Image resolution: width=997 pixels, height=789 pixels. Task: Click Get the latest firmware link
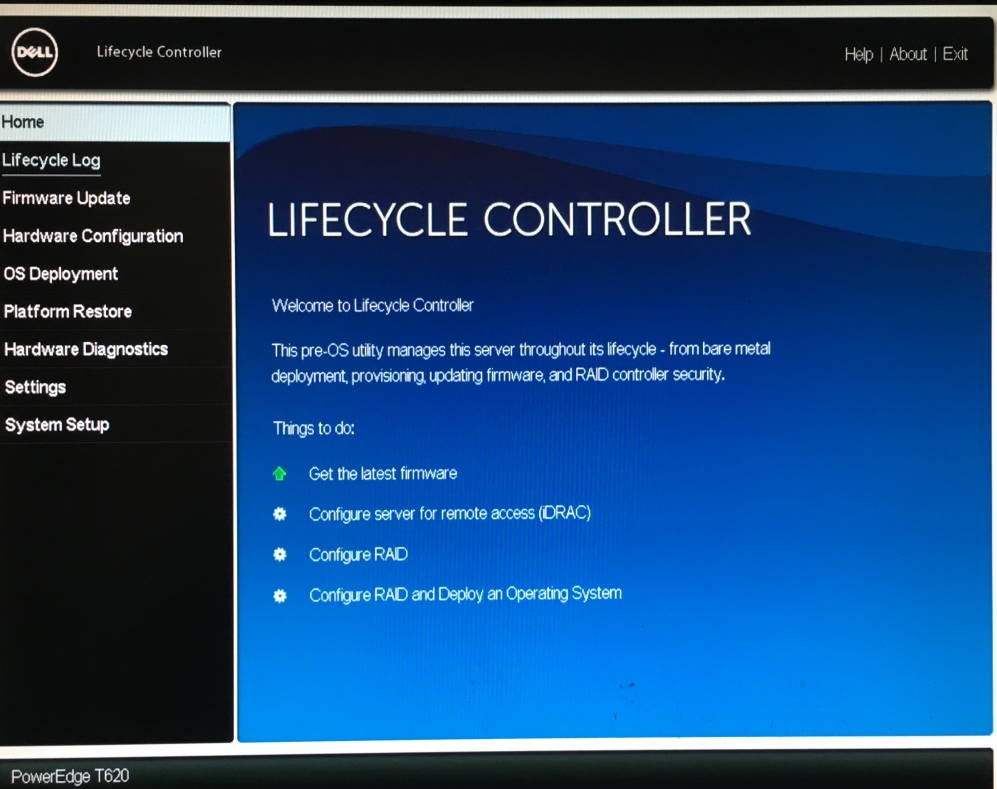(x=383, y=474)
